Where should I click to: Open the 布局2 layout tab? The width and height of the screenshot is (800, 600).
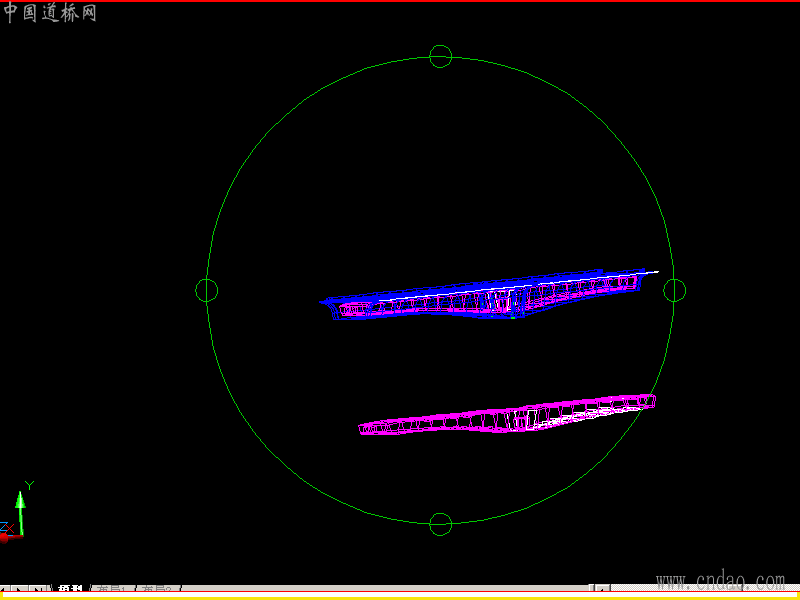pyautogui.click(x=157, y=589)
